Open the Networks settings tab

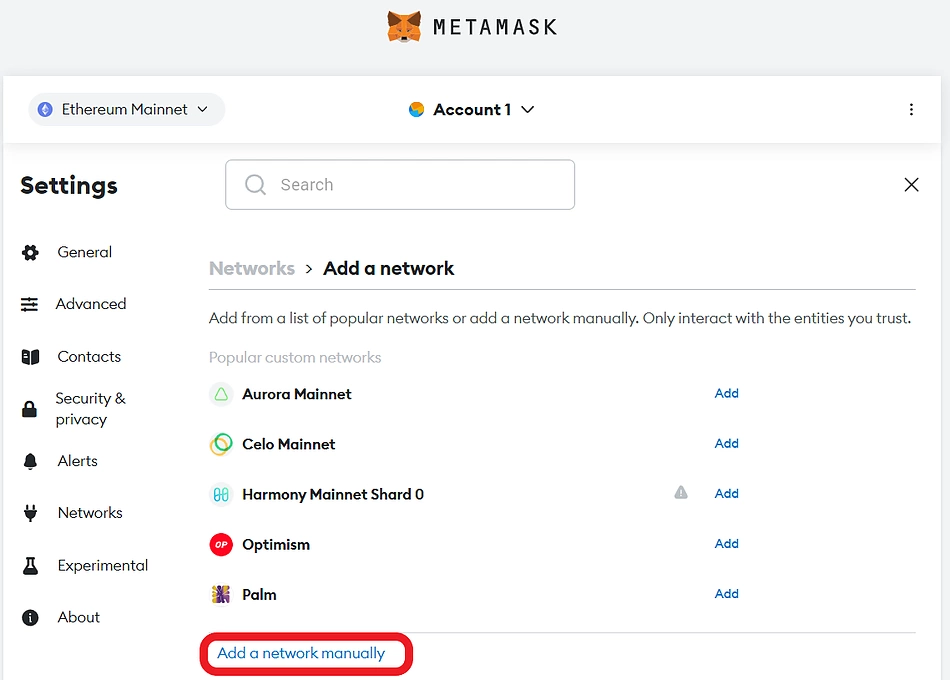pos(90,513)
